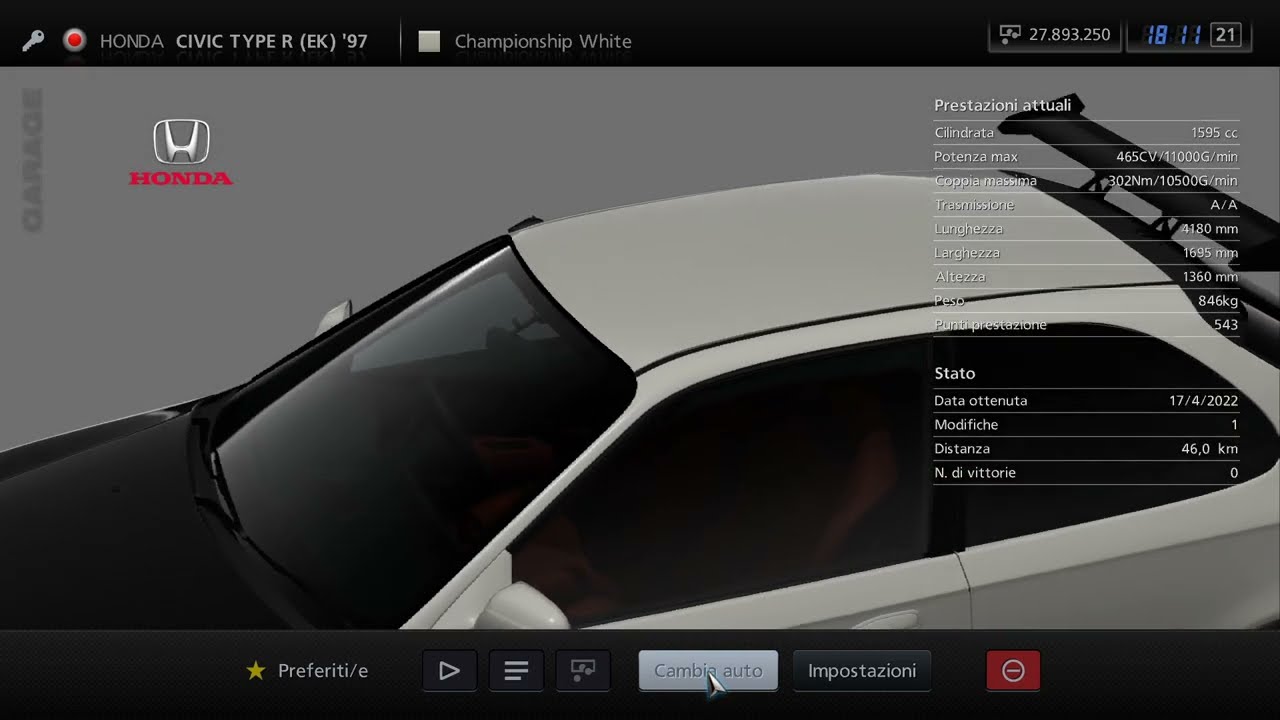
Task: Select the Trasmissione A/A row
Action: click(1086, 204)
